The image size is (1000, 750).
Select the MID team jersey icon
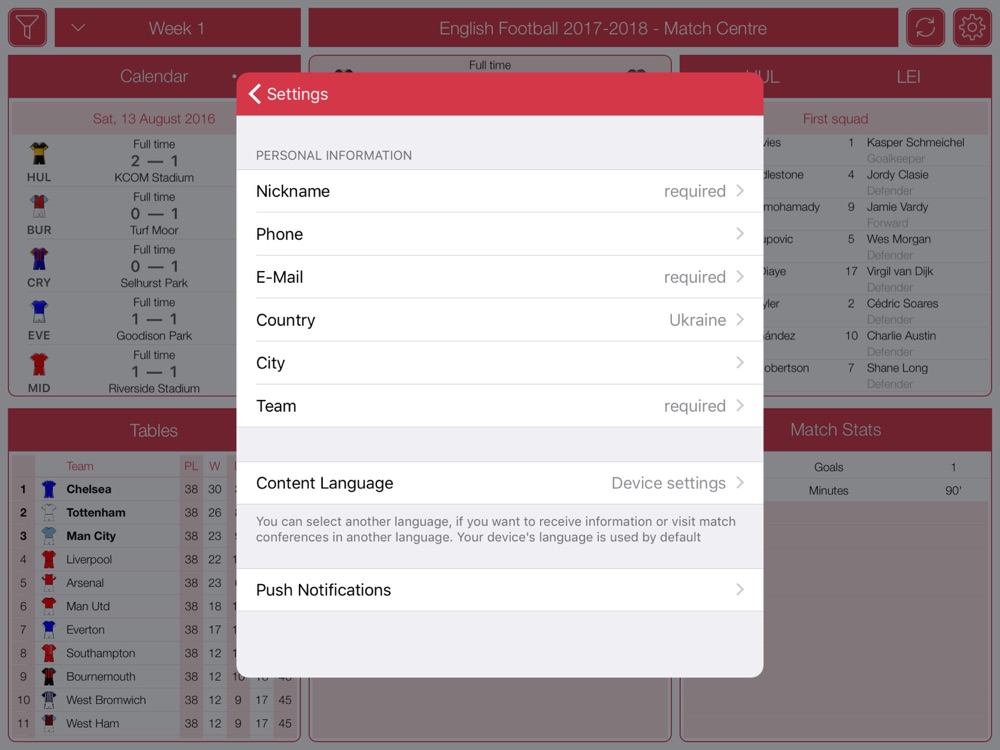point(39,364)
